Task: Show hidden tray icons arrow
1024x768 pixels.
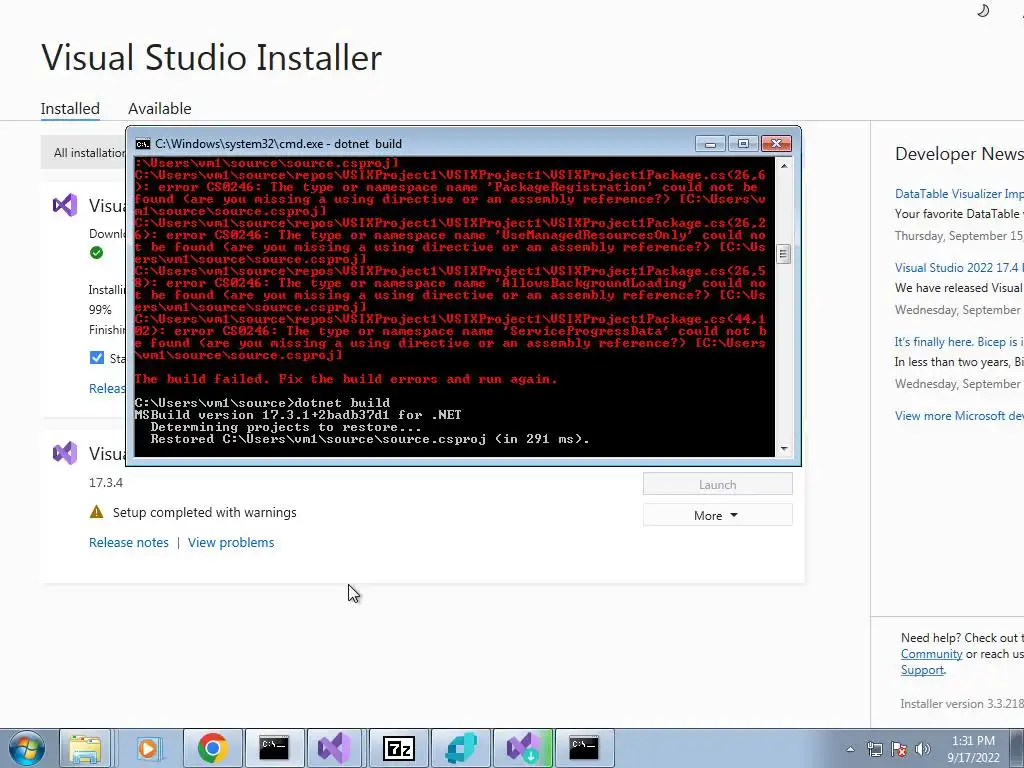Action: (850, 749)
